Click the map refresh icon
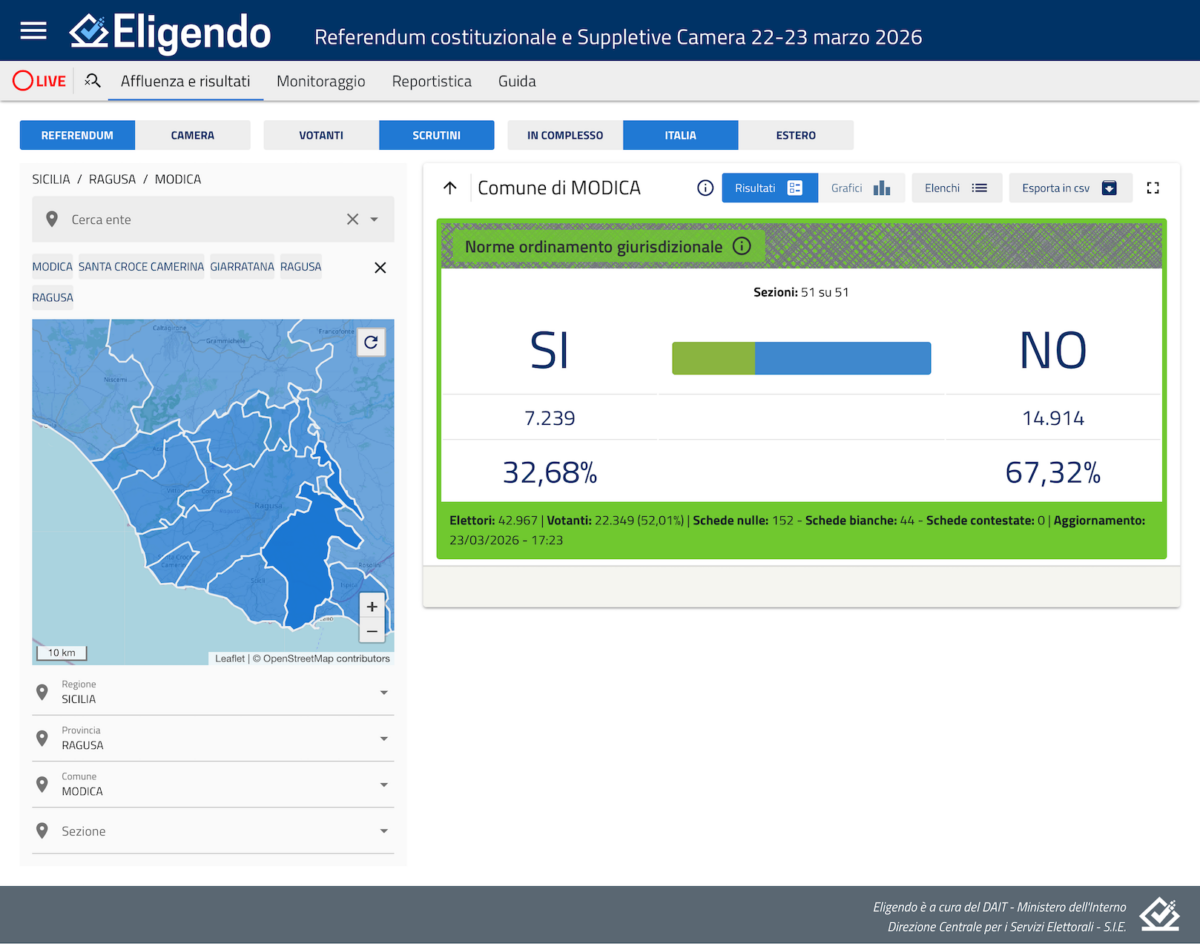Image resolution: width=1200 pixels, height=944 pixels. coord(371,342)
